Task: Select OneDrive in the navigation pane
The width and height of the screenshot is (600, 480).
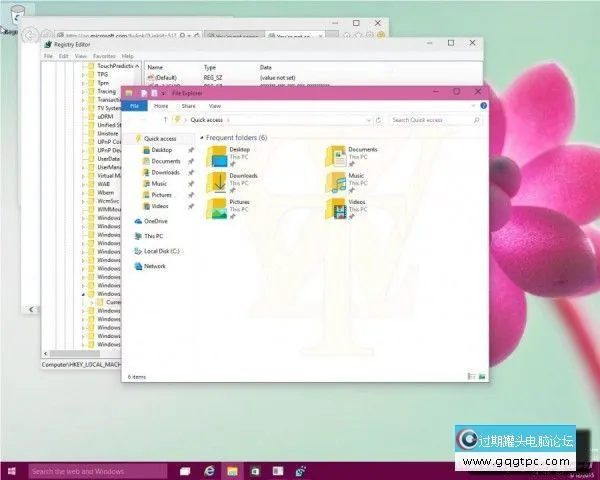Action: pos(155,221)
